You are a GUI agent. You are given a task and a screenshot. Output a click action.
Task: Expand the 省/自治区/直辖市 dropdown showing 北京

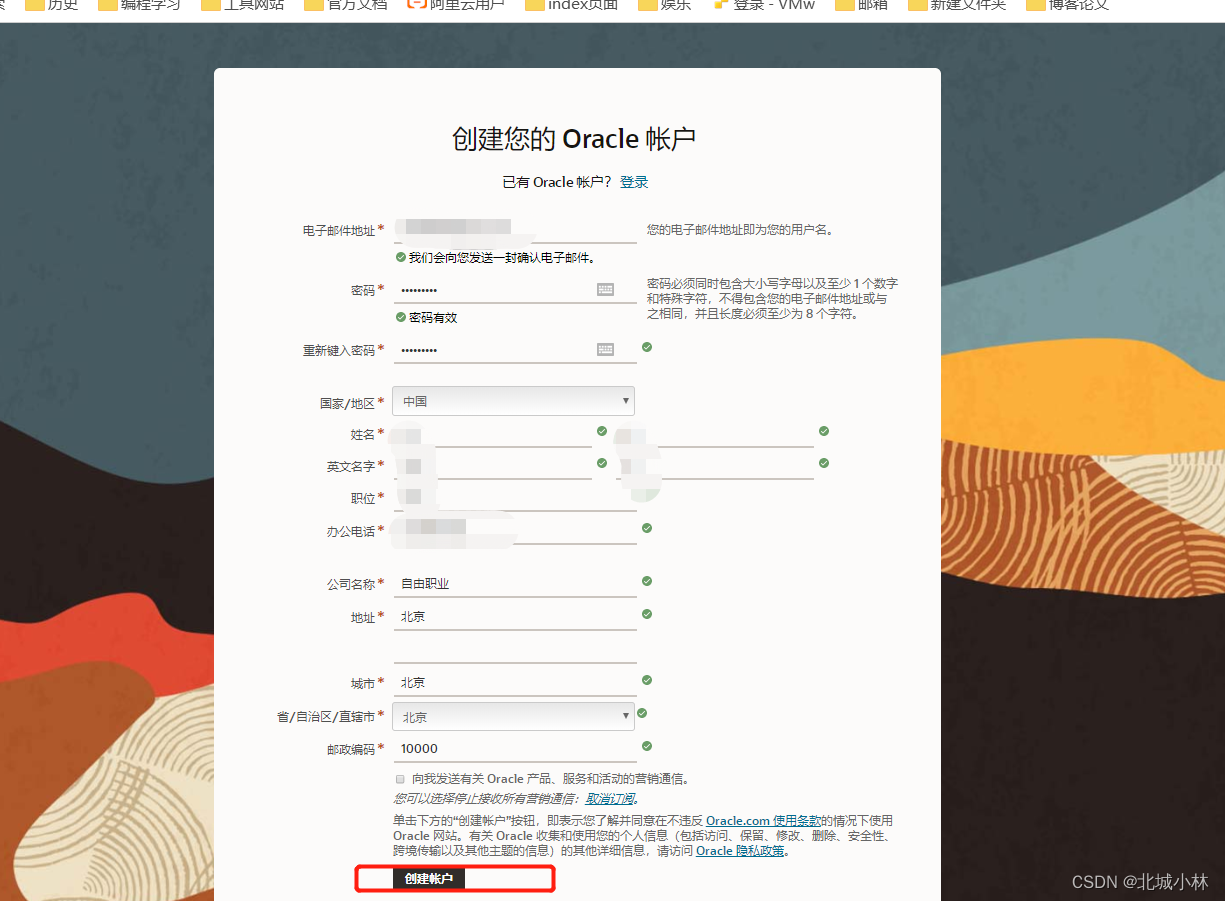point(514,716)
